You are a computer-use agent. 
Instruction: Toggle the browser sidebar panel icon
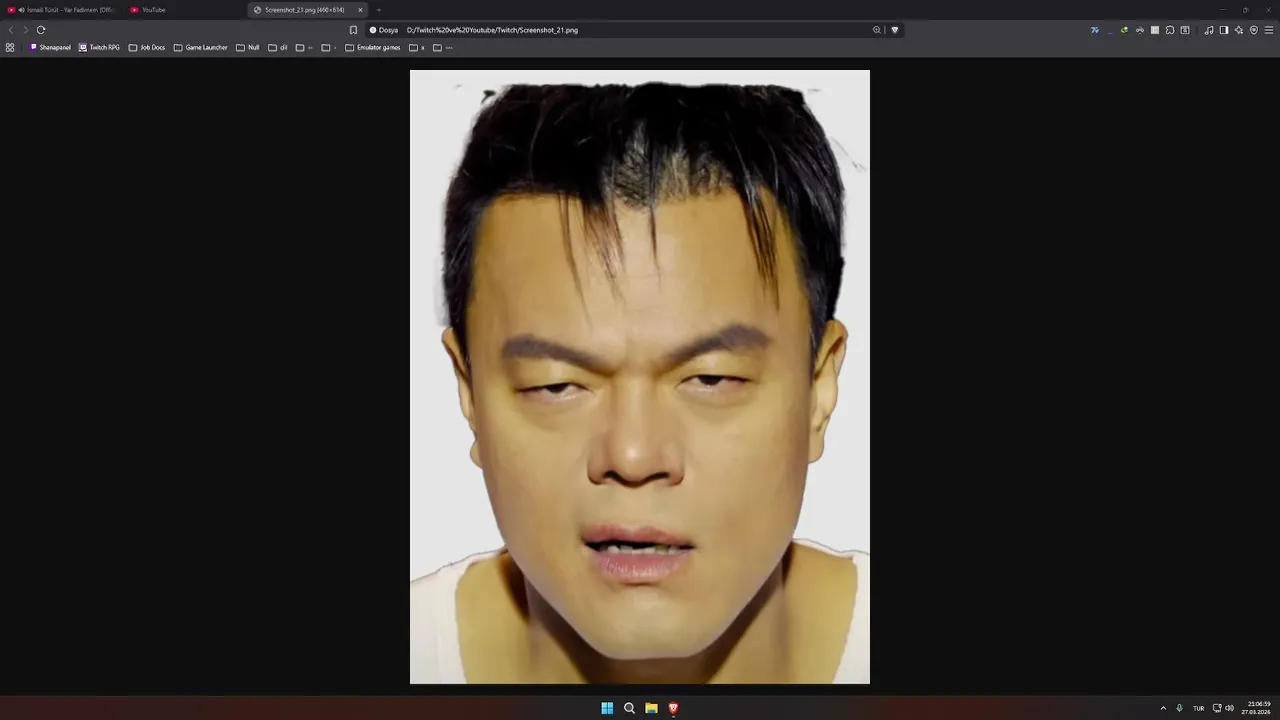pyautogui.click(x=1224, y=30)
